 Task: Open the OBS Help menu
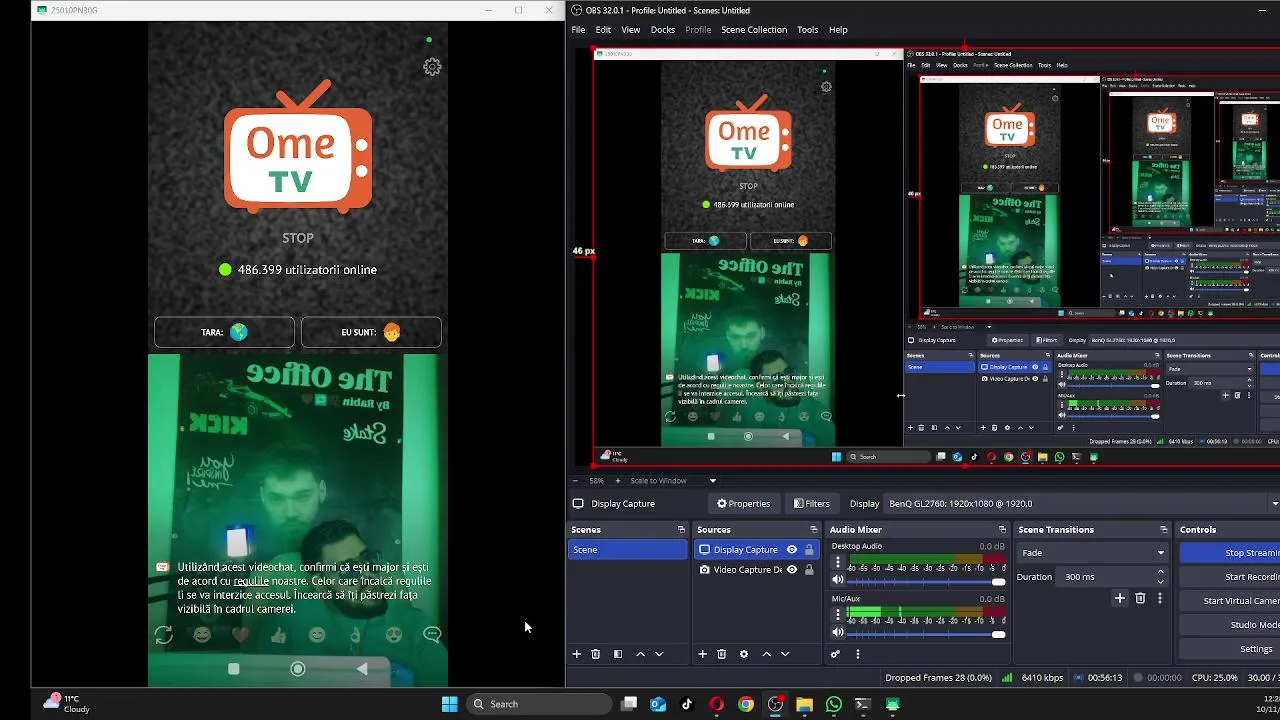(x=838, y=29)
